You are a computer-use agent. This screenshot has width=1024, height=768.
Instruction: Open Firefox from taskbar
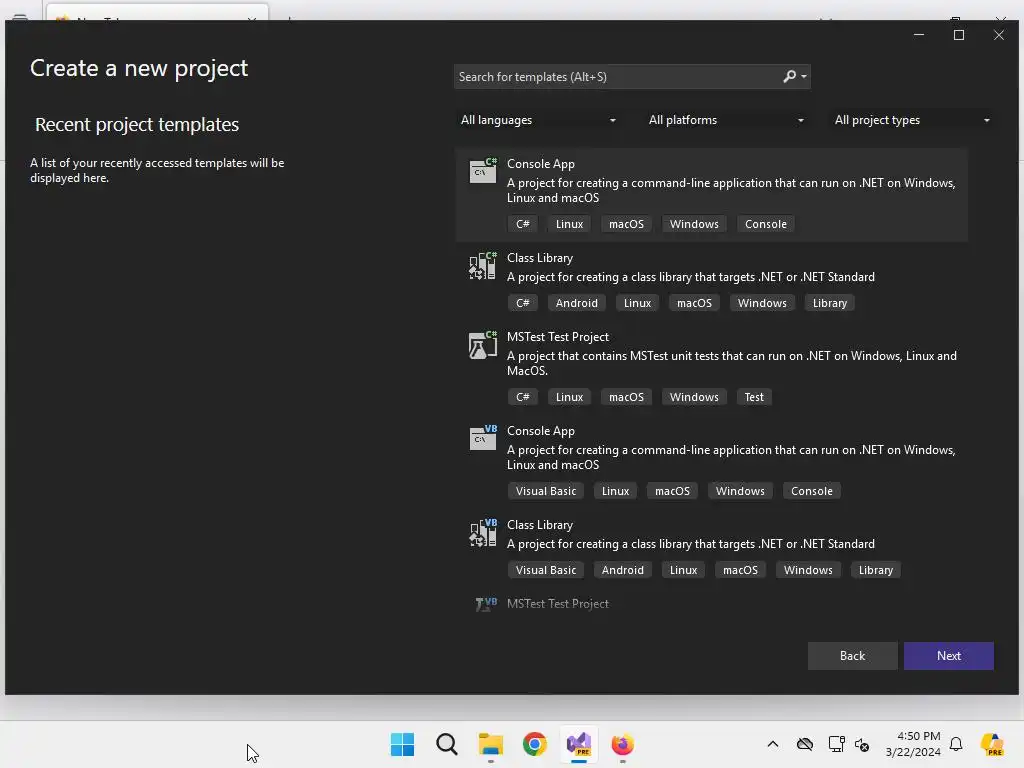tap(622, 744)
